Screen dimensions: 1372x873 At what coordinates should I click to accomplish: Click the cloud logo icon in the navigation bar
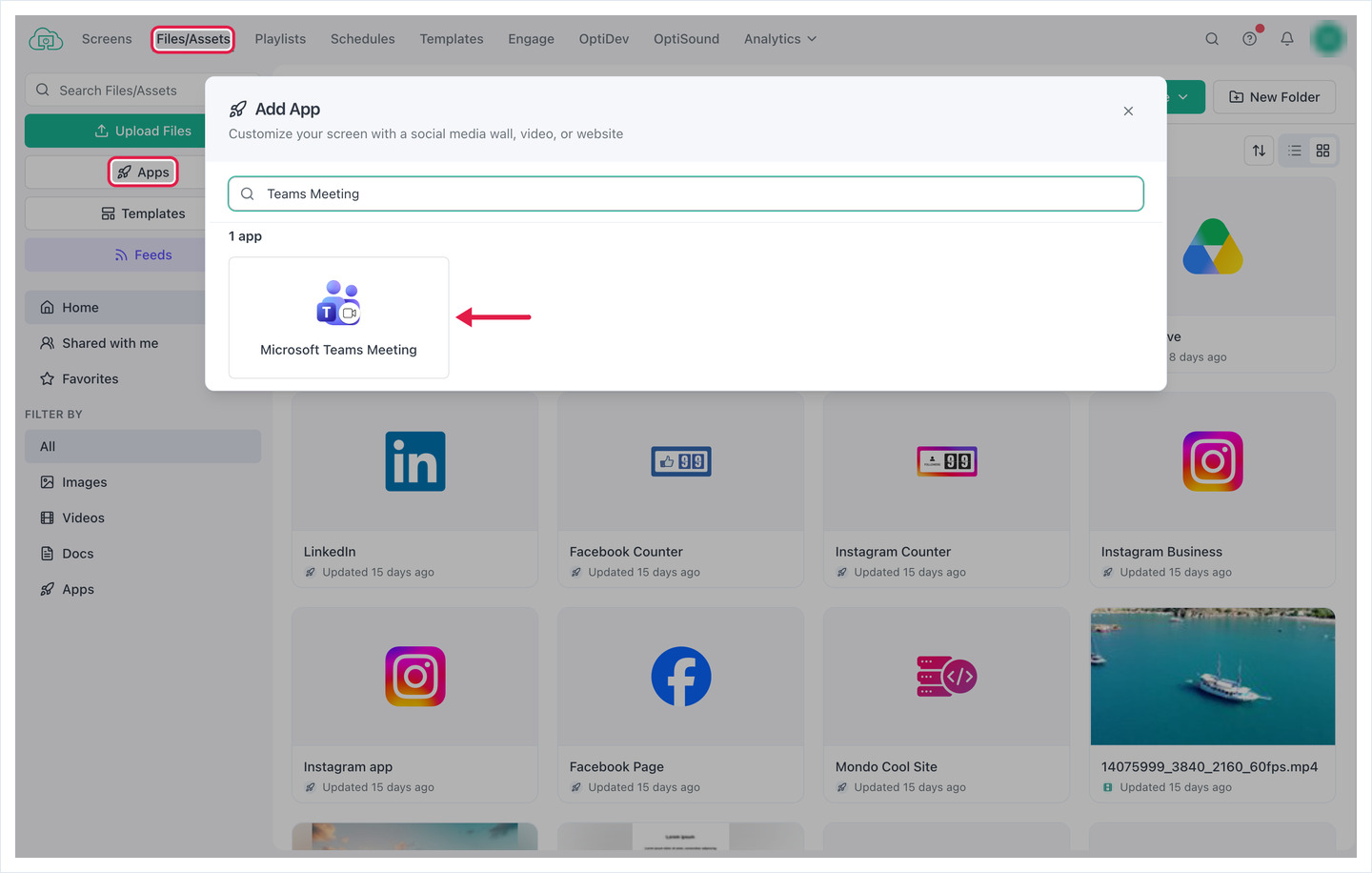coord(46,39)
